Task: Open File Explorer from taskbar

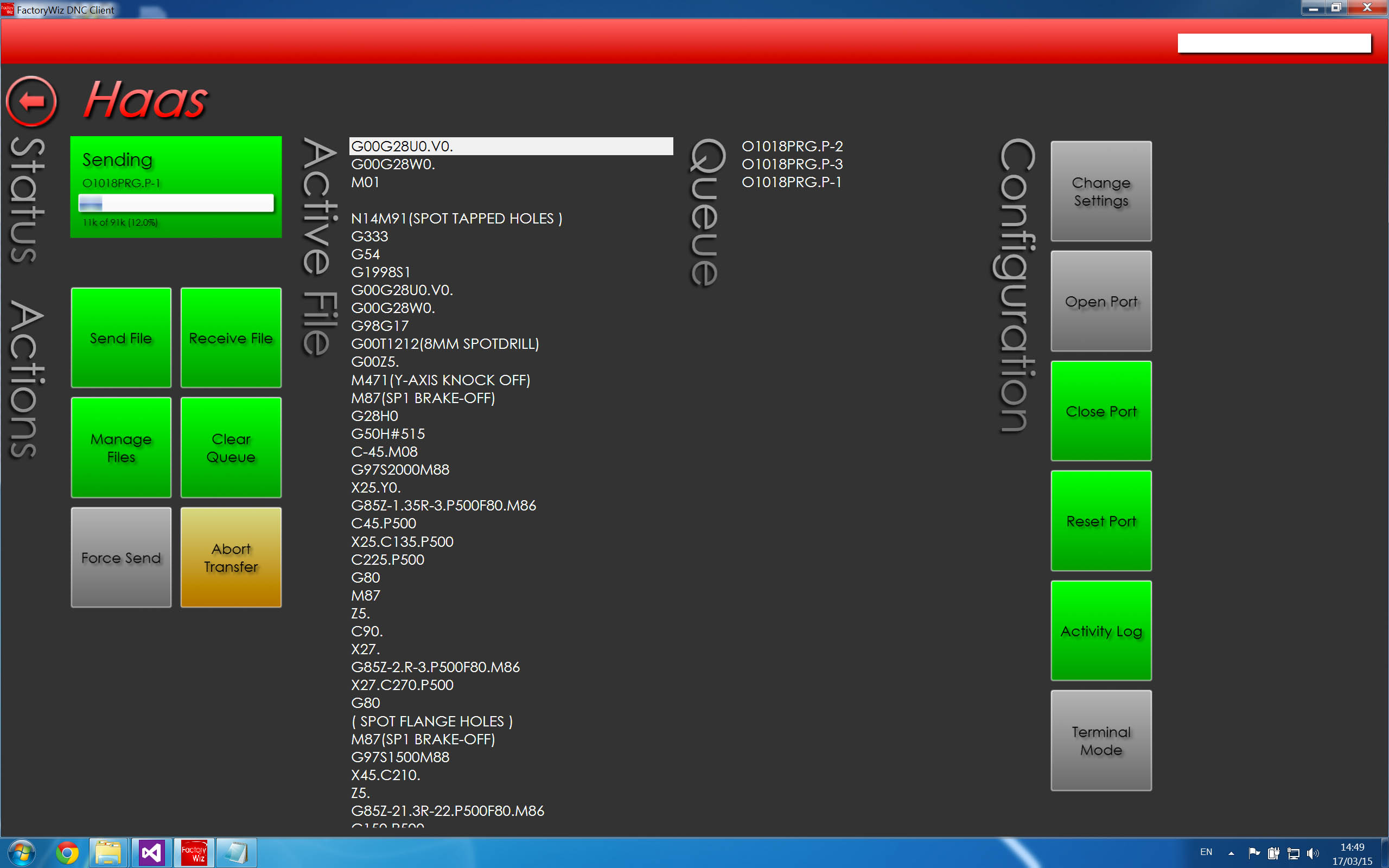Action: click(108, 853)
